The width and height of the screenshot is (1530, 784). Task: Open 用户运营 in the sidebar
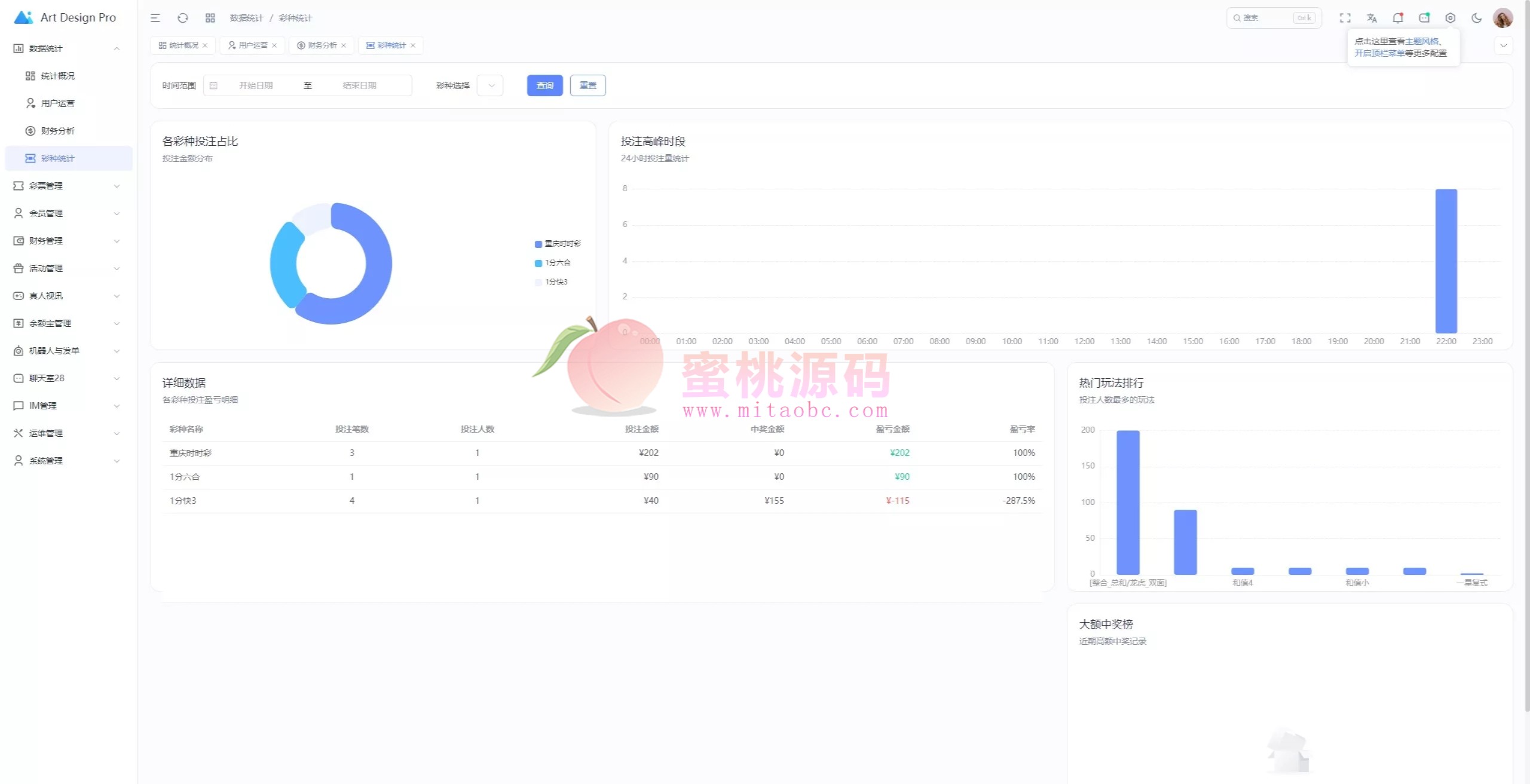click(57, 103)
